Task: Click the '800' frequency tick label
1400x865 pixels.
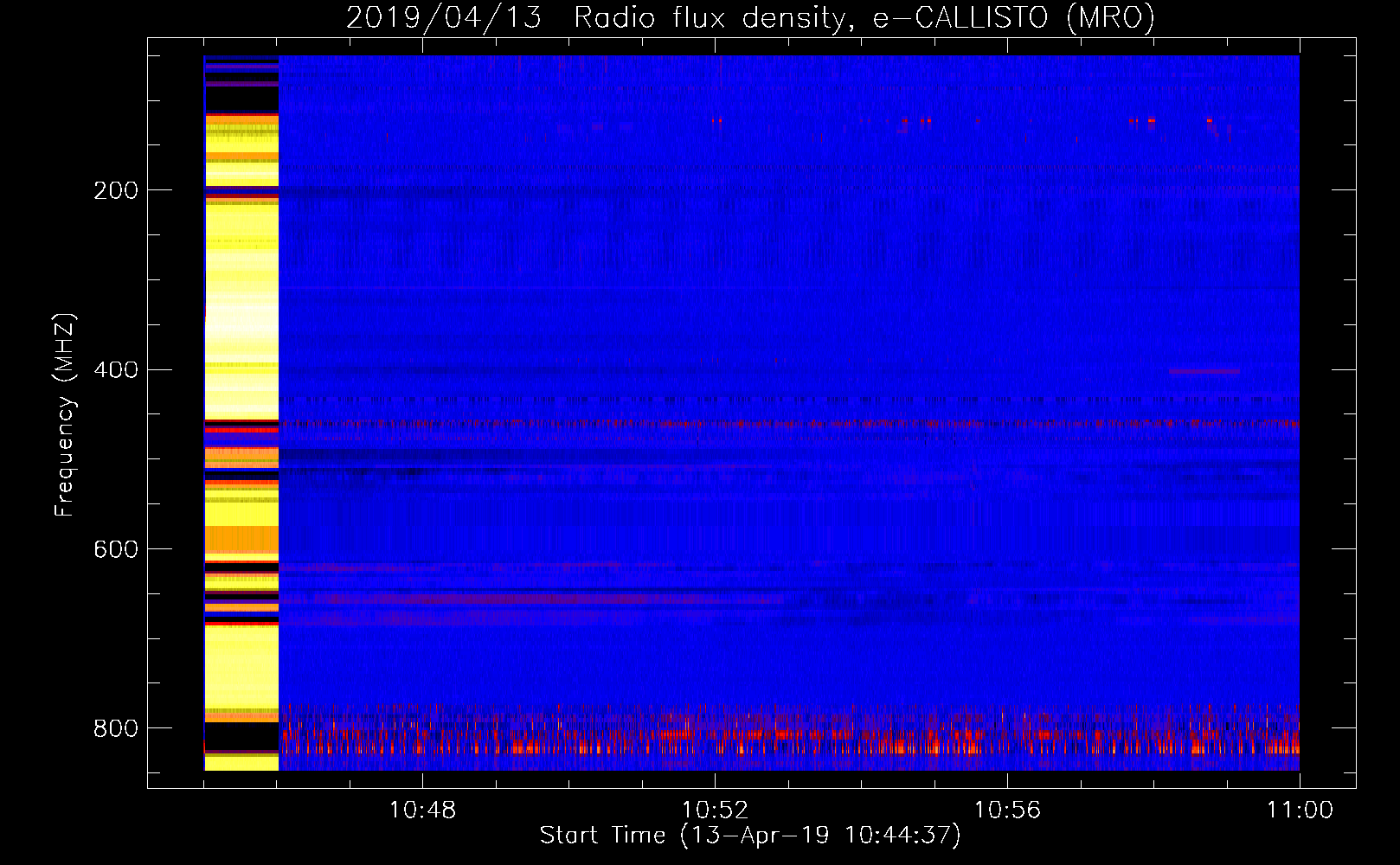Action: [116, 728]
